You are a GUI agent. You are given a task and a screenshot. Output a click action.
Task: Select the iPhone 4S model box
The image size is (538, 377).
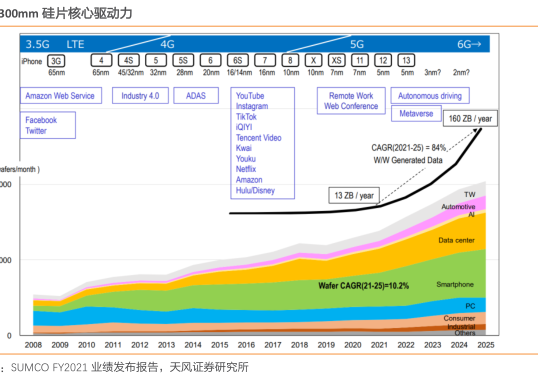pyautogui.click(x=128, y=60)
